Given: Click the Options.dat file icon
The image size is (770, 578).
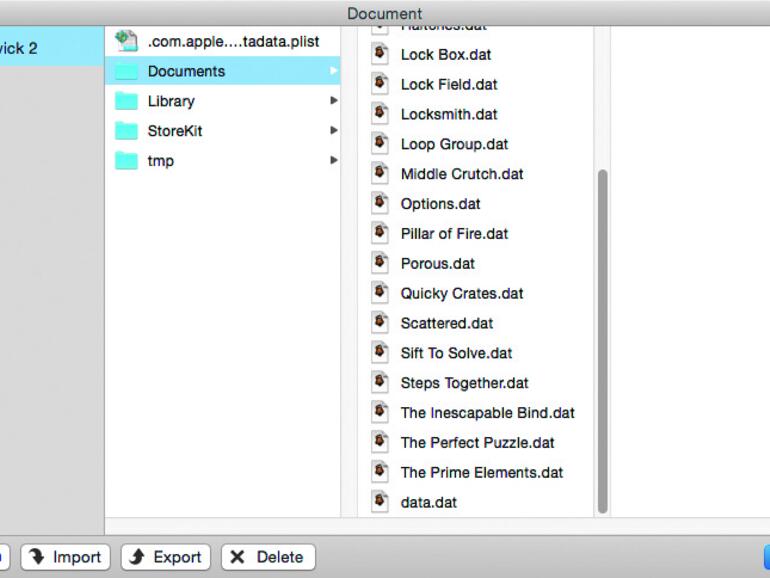Looking at the screenshot, I should tap(380, 203).
